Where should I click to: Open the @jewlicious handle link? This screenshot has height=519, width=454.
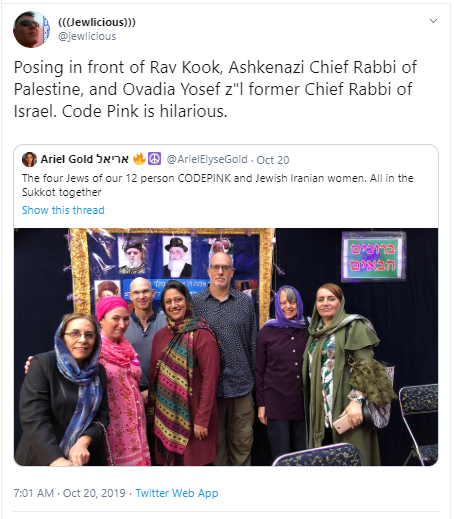click(87, 36)
